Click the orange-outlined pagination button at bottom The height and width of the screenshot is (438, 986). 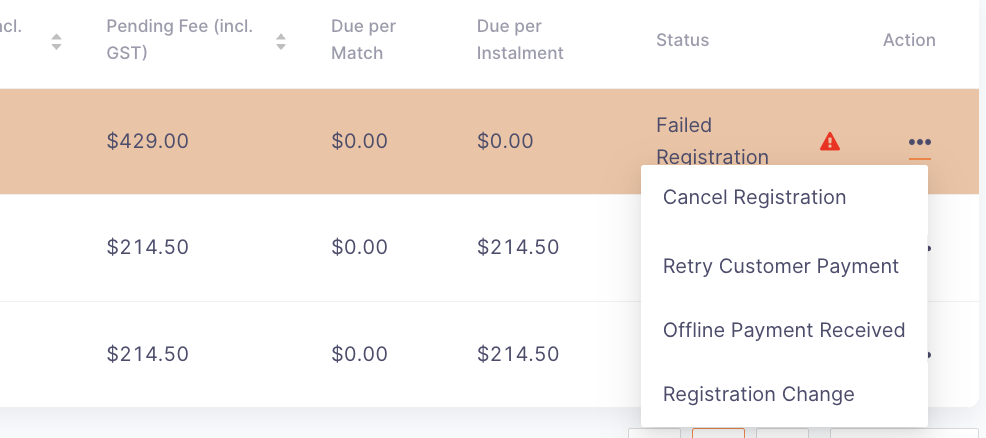click(718, 433)
